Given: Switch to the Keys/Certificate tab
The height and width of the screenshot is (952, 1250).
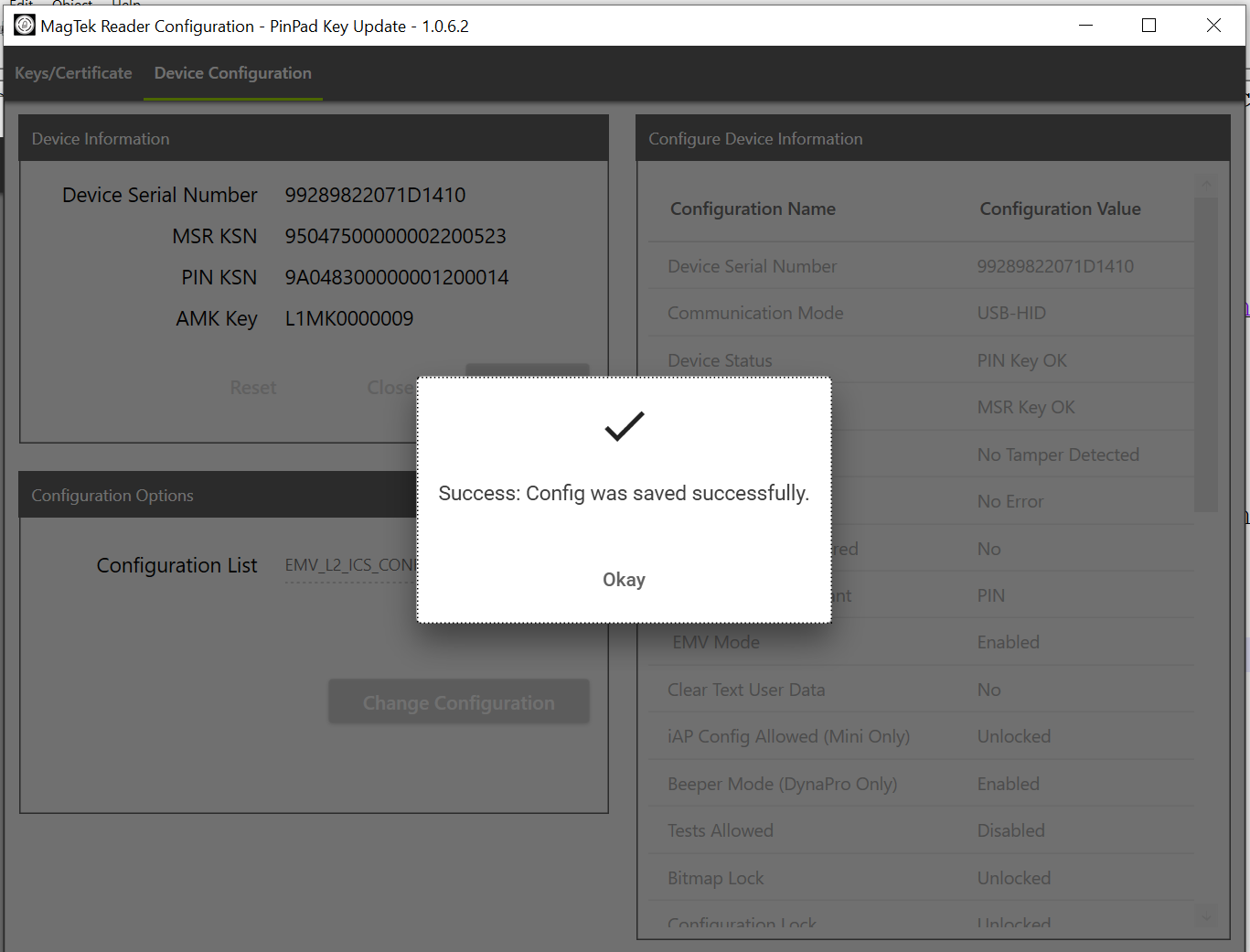Looking at the screenshot, I should [73, 73].
